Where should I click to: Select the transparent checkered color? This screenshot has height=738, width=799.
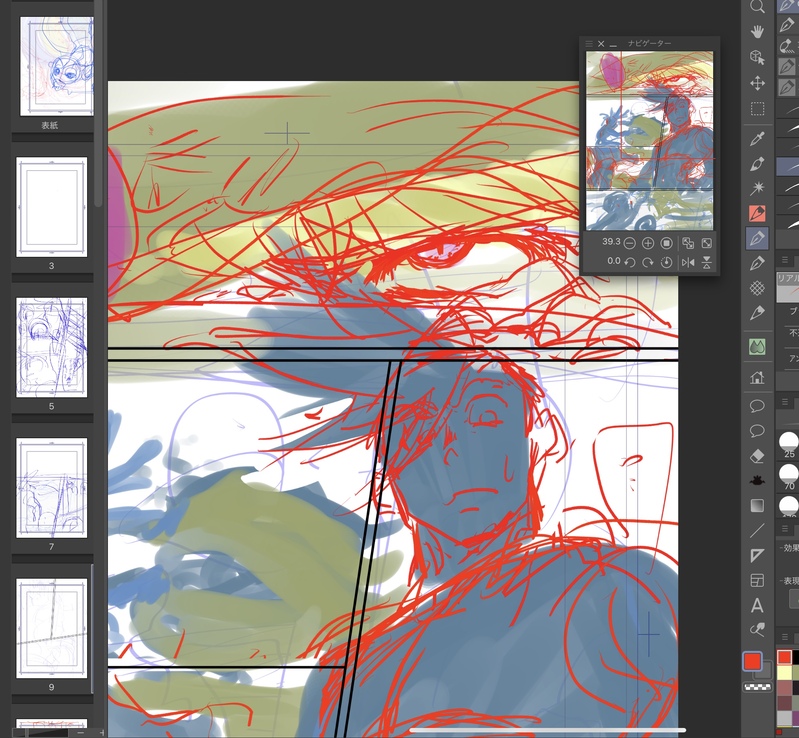pyautogui.click(x=757, y=687)
